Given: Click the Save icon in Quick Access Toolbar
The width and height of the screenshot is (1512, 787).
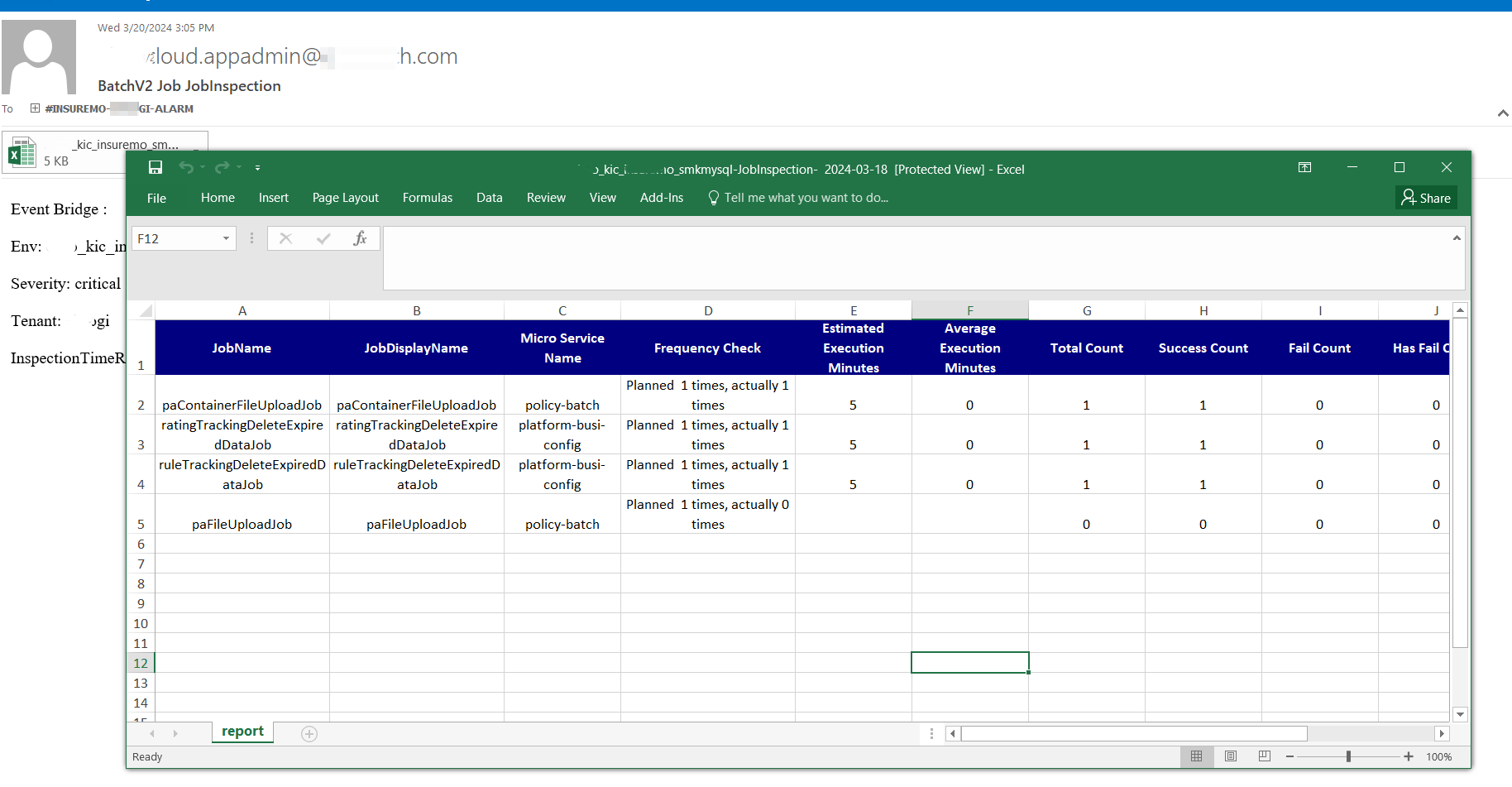Looking at the screenshot, I should tap(156, 168).
